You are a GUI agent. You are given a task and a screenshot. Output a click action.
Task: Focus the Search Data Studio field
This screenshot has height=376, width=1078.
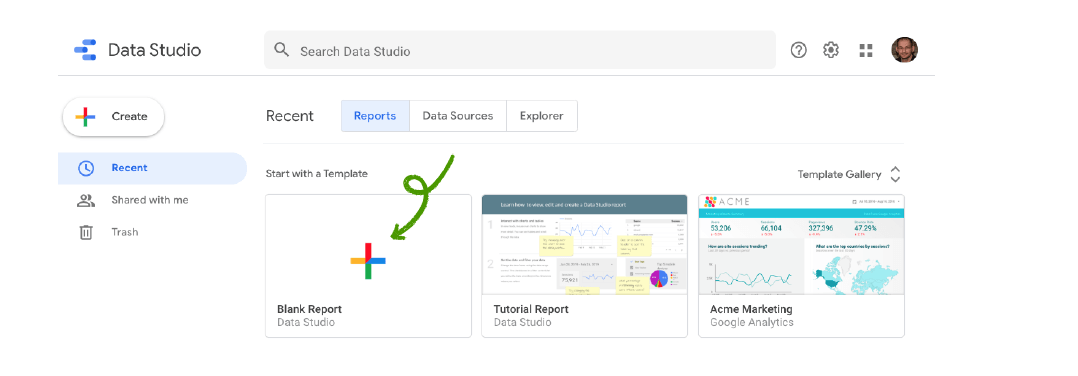(520, 51)
